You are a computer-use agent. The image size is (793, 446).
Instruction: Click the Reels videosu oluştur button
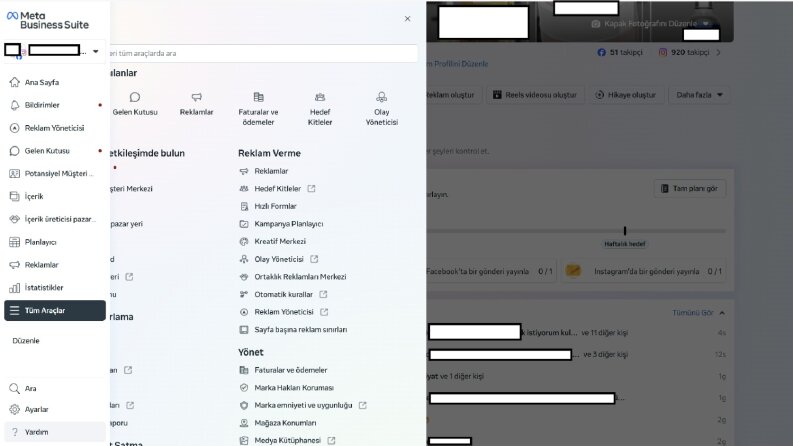535,95
